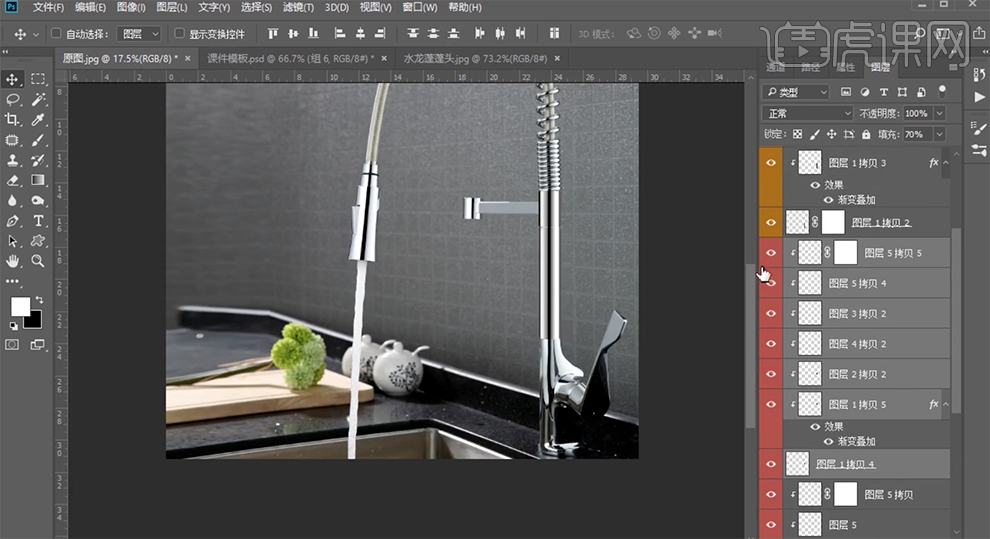Pick the Magic Wand tool
Image resolution: width=990 pixels, height=539 pixels.
[x=38, y=99]
